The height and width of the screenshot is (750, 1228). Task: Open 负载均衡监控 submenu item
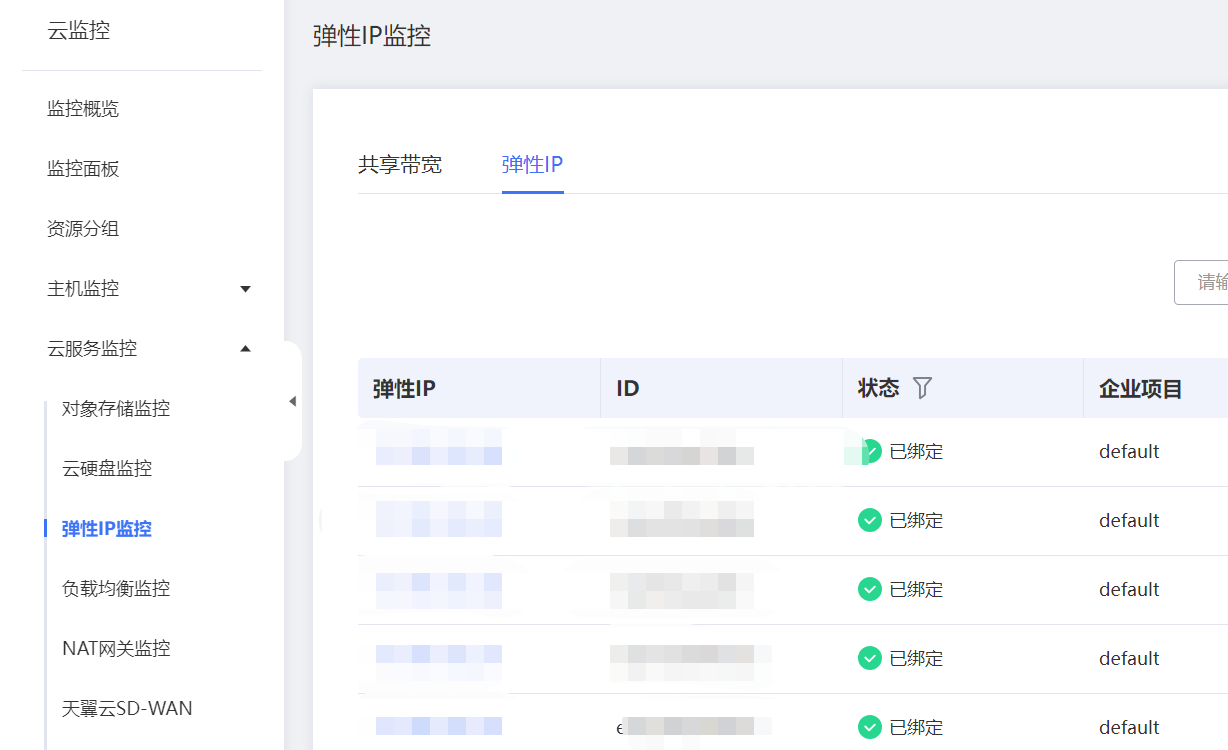(116, 589)
